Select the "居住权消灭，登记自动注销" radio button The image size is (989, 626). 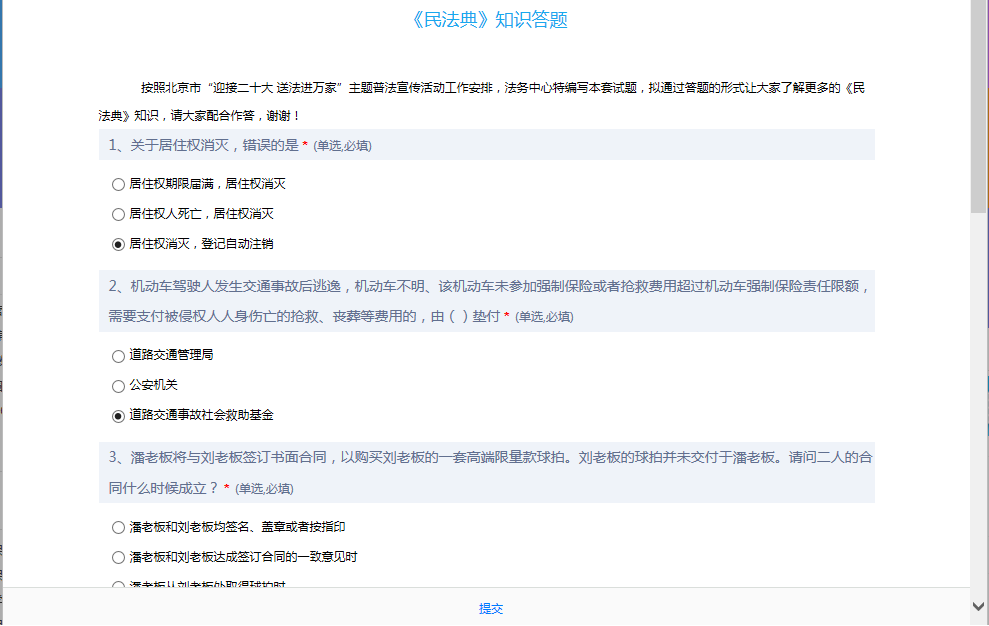119,244
